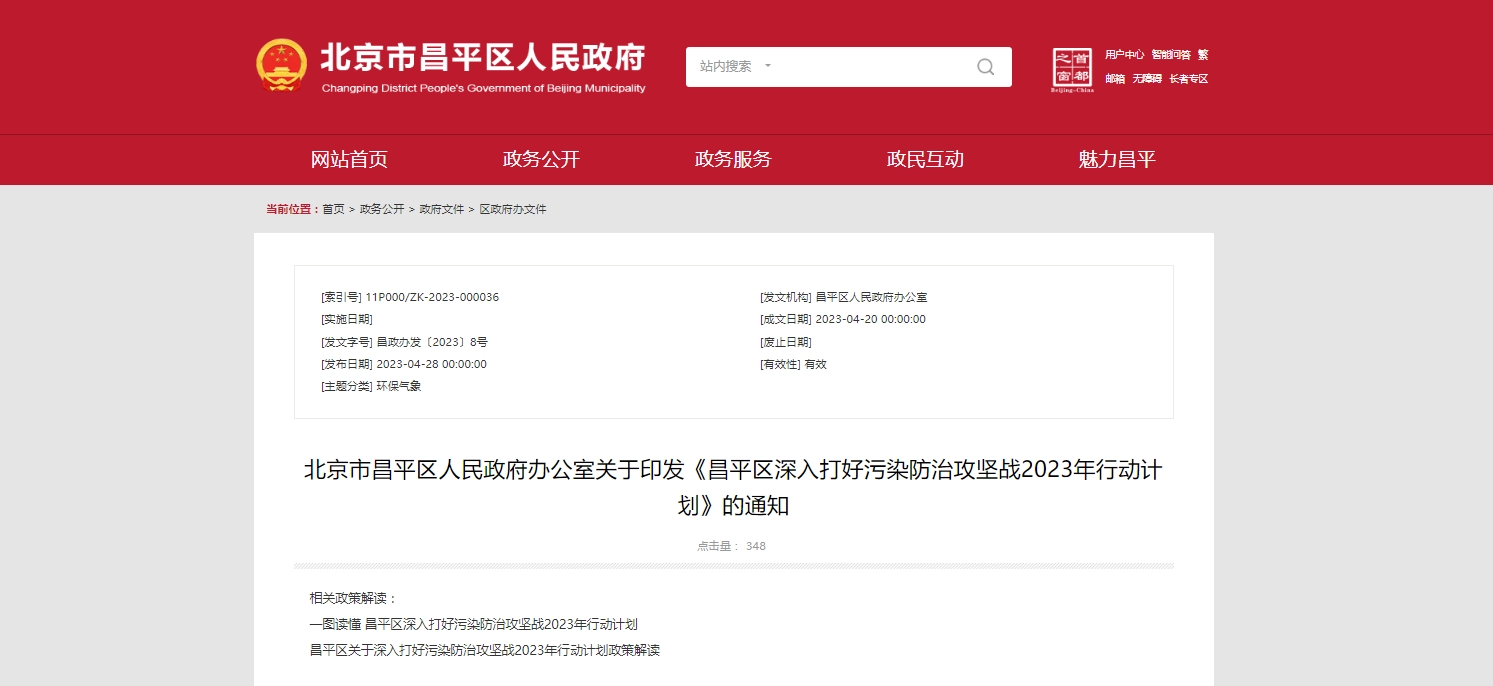Click the national emblem logo

click(281, 66)
